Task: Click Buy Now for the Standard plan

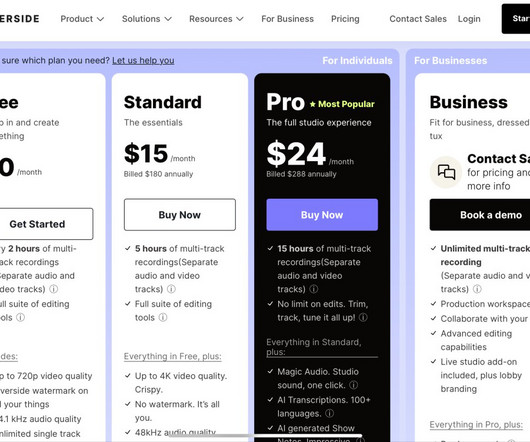Action: [x=180, y=215]
